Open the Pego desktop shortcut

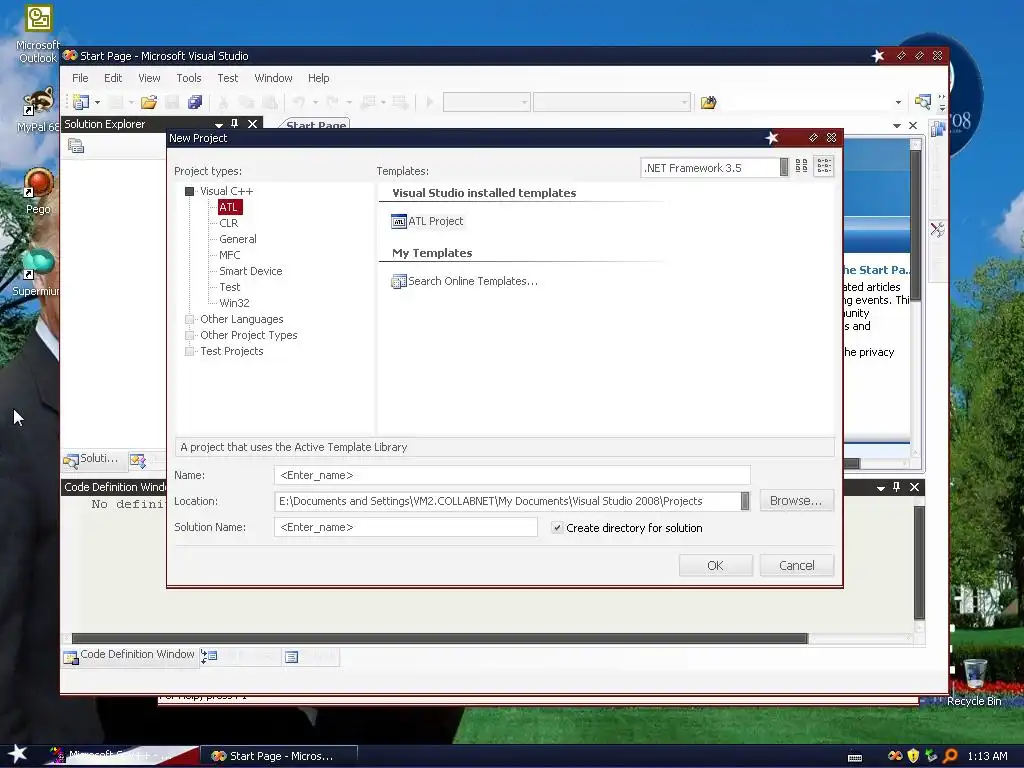38,191
